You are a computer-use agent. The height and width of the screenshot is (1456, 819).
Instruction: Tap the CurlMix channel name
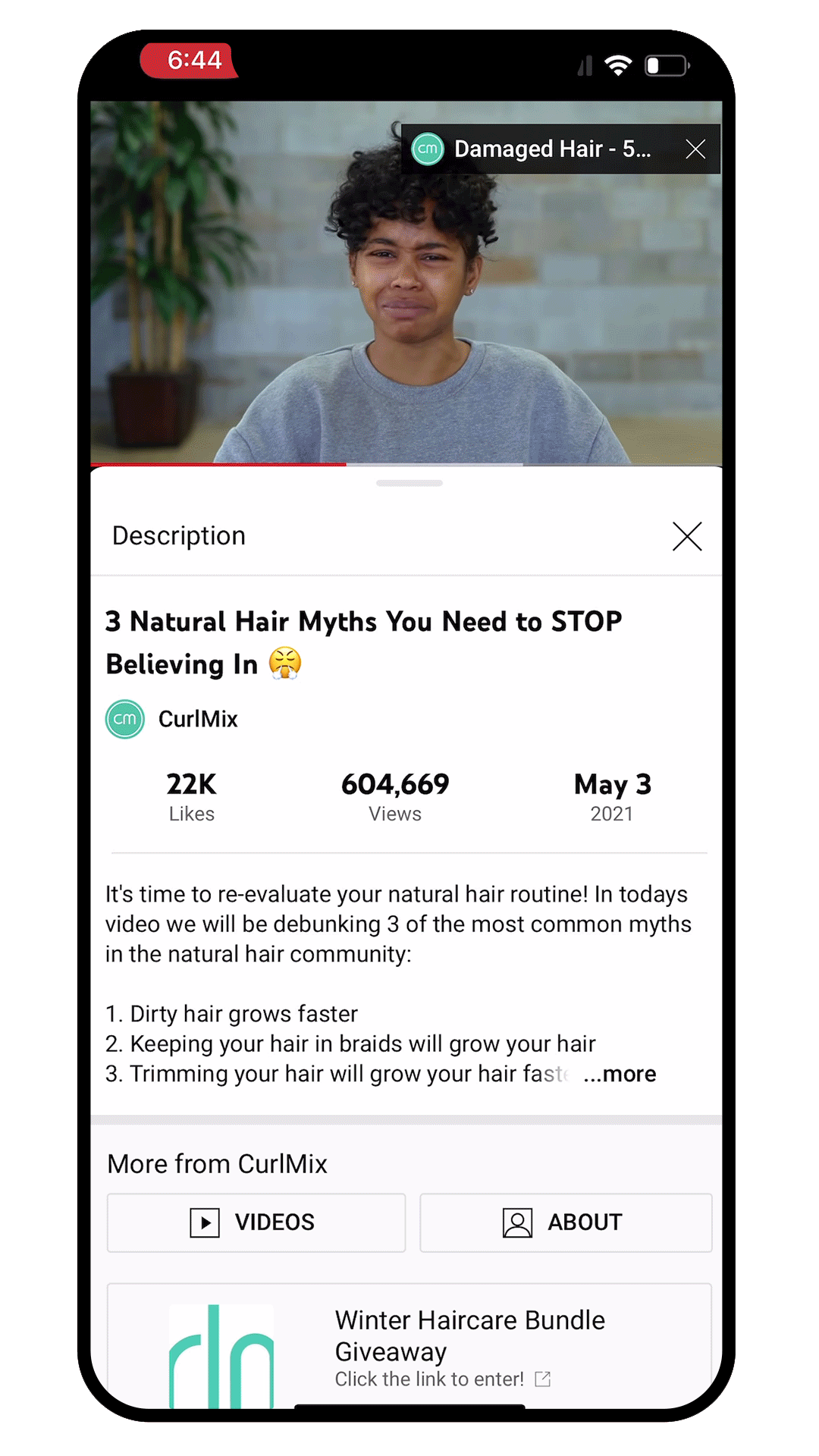[x=198, y=719]
